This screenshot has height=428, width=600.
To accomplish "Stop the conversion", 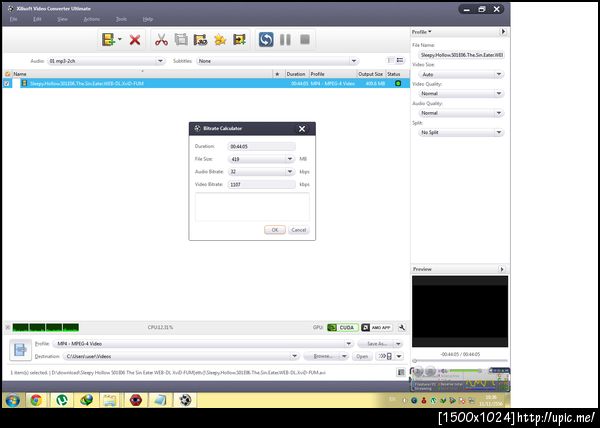I will click(305, 39).
